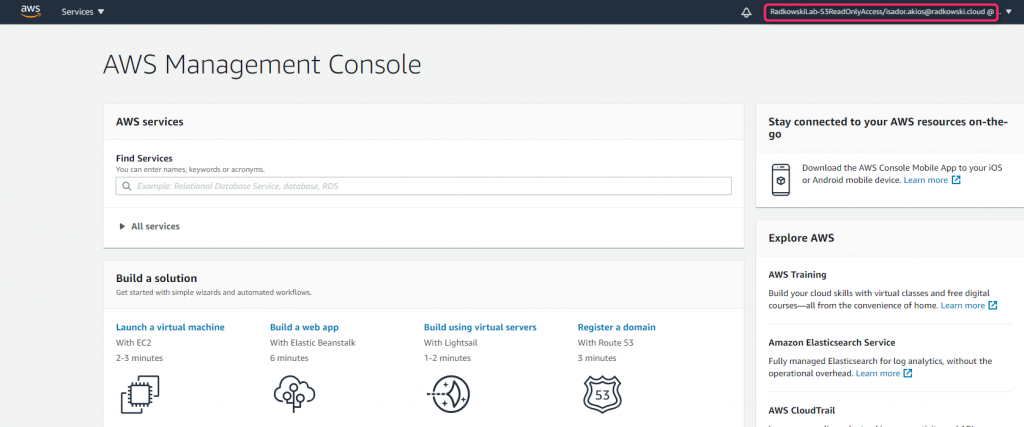Click the EC2 chip icon

click(140, 394)
